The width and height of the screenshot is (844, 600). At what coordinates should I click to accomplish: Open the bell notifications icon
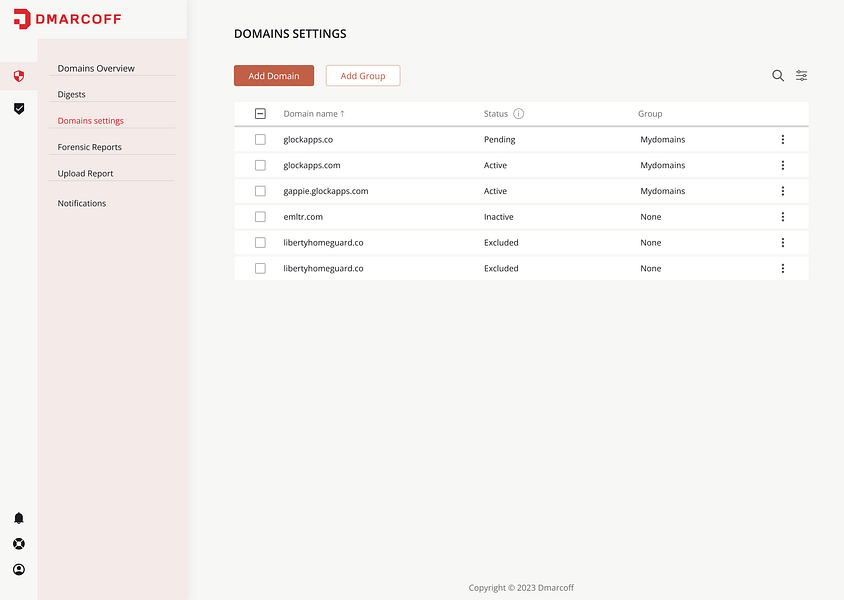point(19,518)
